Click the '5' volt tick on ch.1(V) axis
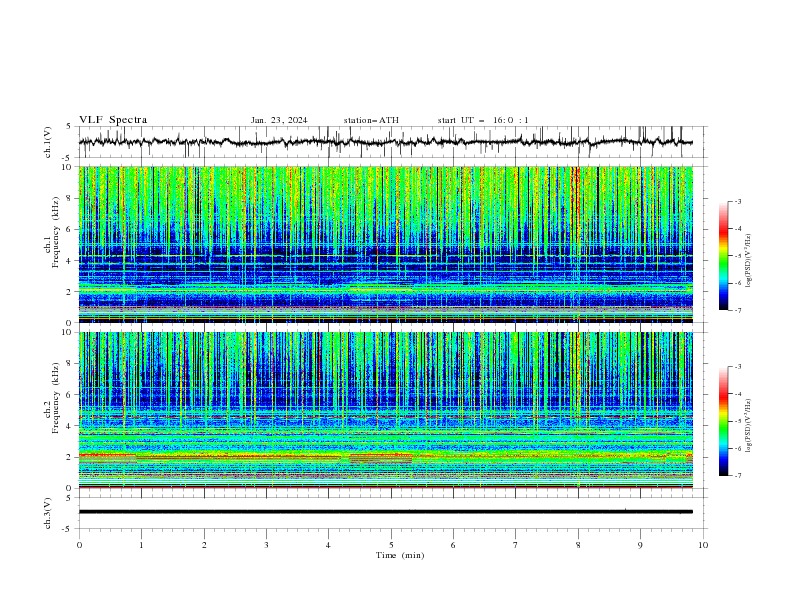 click(70, 126)
